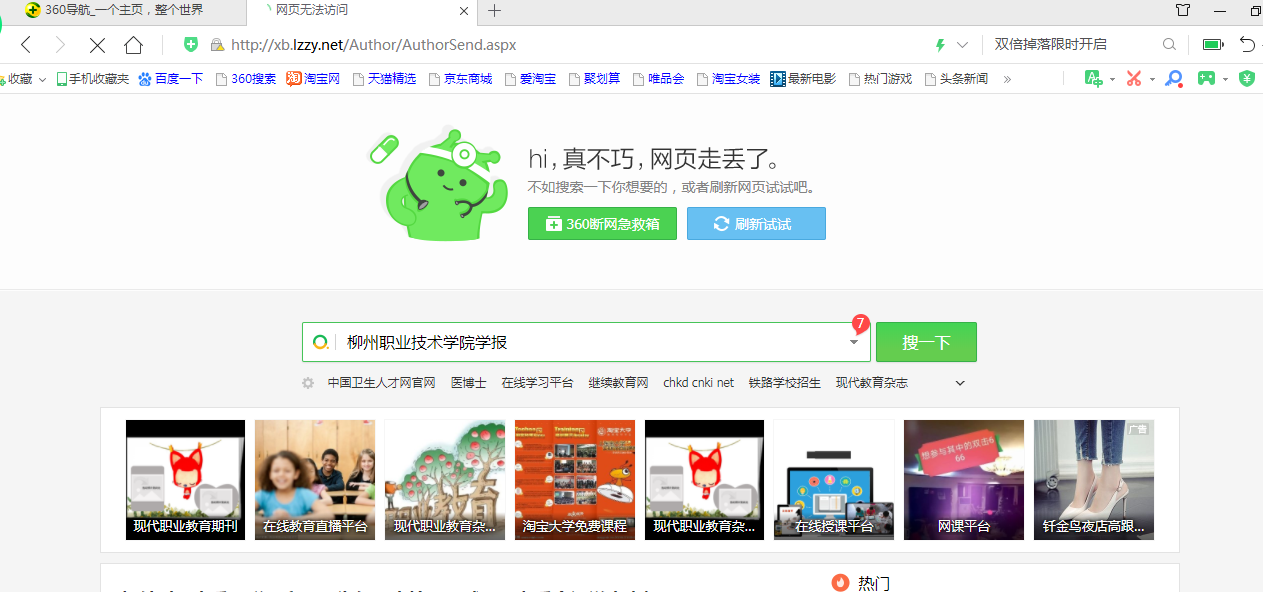Click the 搜一下 search button
Image resolution: width=1263 pixels, height=592 pixels.
(x=926, y=342)
